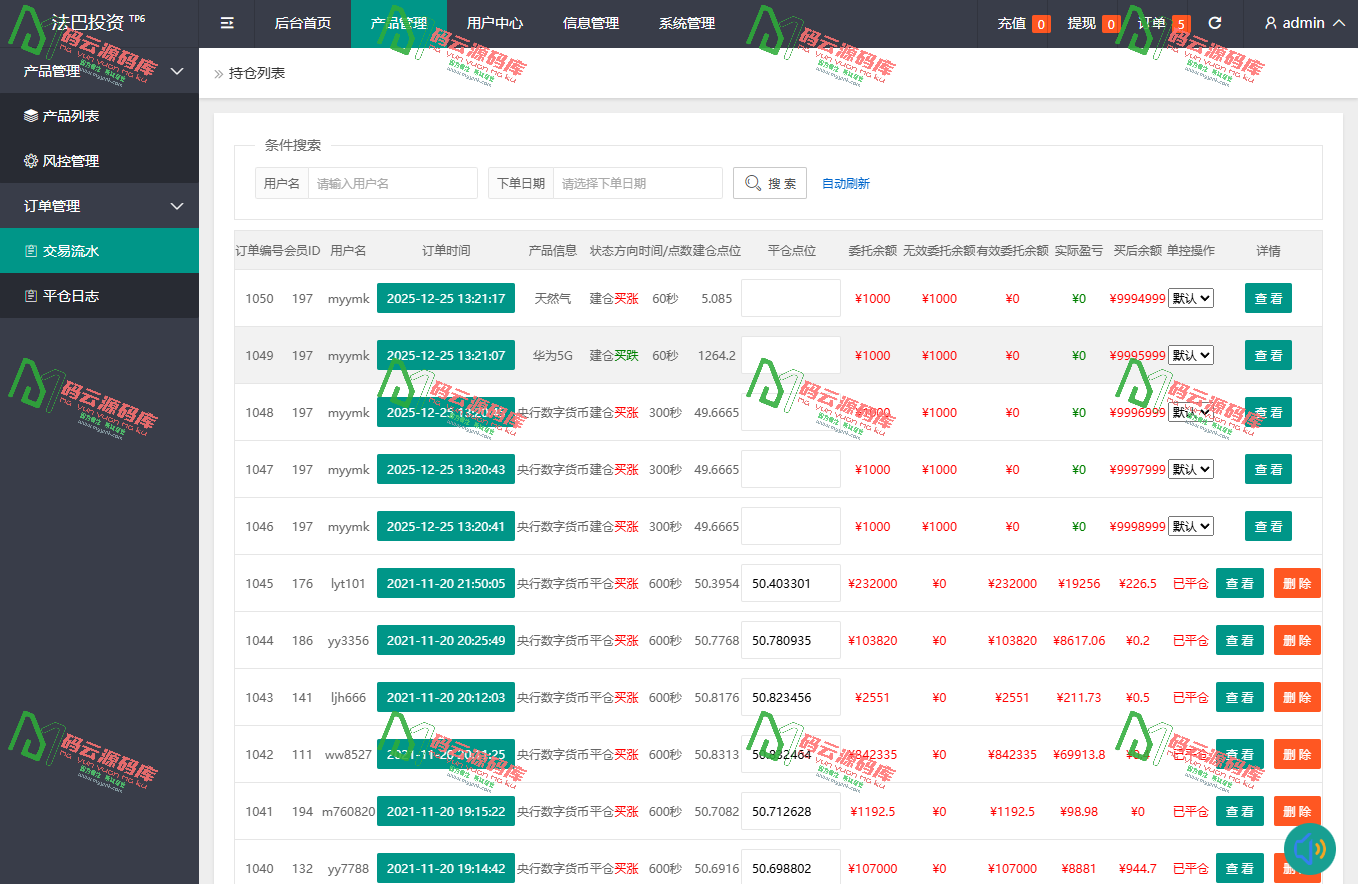The width and height of the screenshot is (1358, 884).
Task: Focus the 用户名 search input field
Action: point(392,183)
